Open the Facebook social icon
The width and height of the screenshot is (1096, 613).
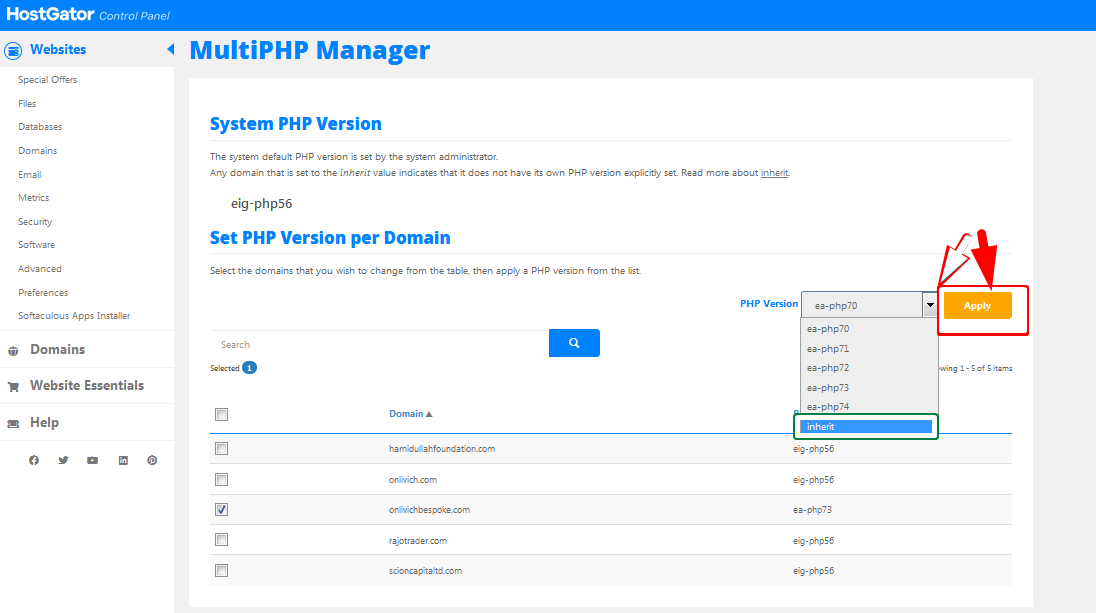(x=34, y=460)
